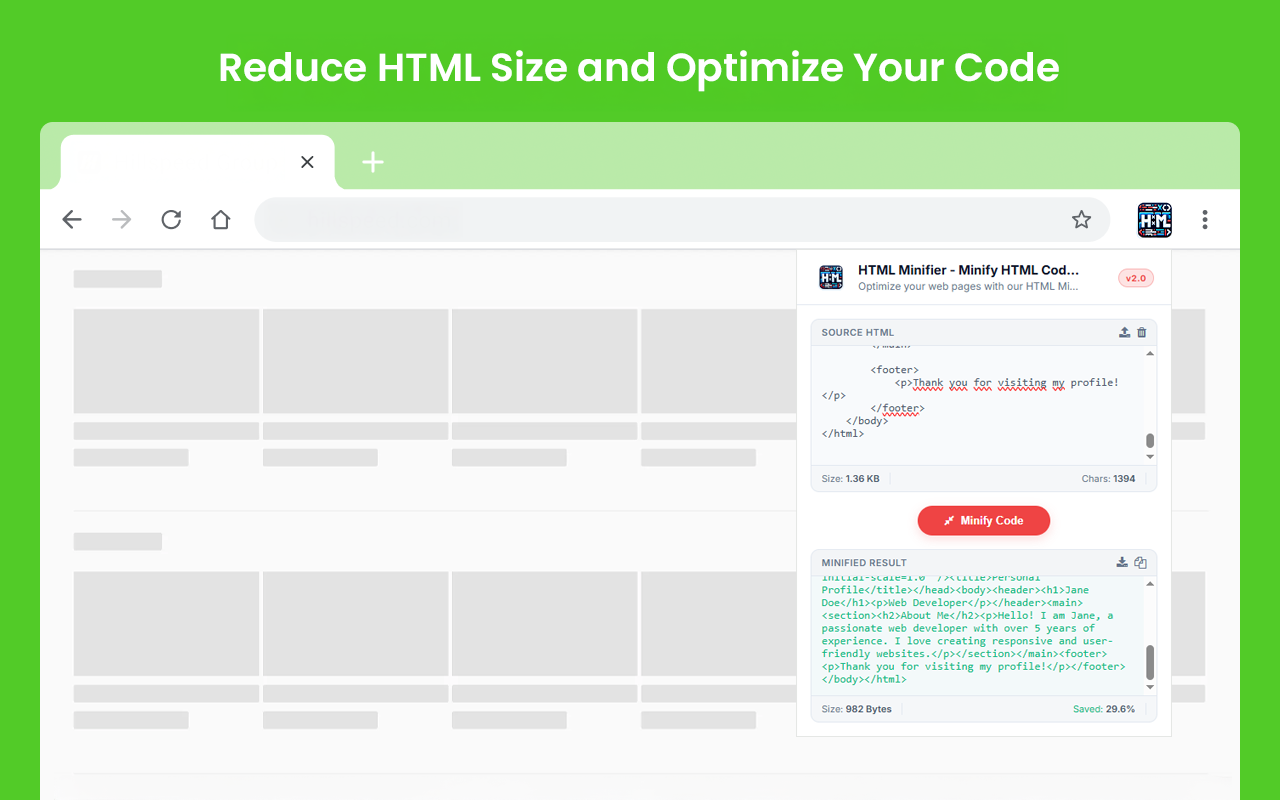Click inside the Source HTML text area

(x=978, y=405)
